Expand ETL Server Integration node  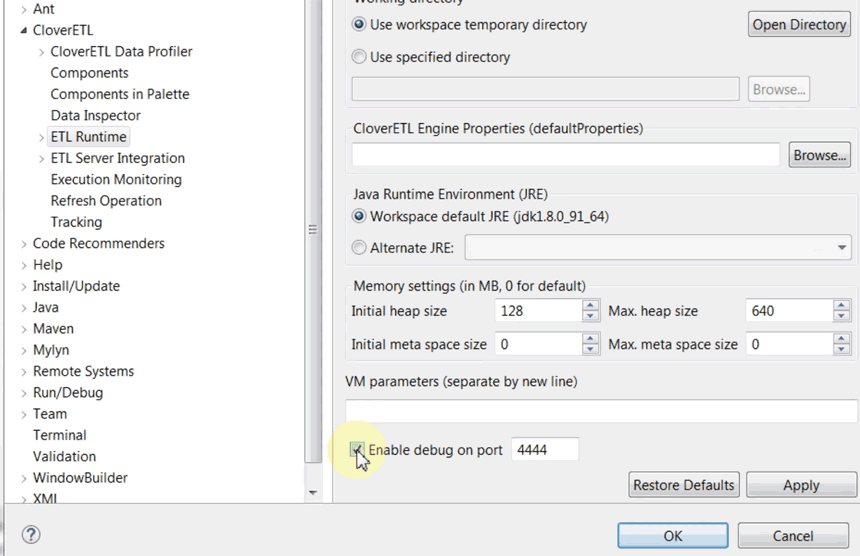41,159
